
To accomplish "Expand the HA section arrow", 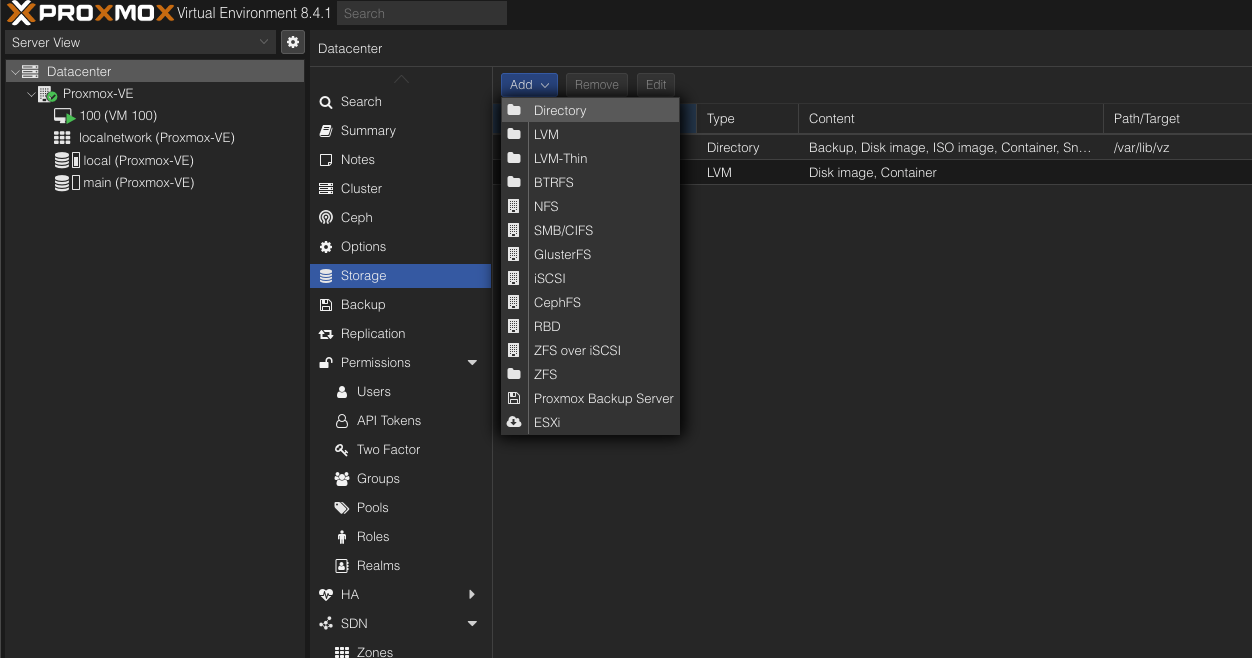I will [x=473, y=595].
